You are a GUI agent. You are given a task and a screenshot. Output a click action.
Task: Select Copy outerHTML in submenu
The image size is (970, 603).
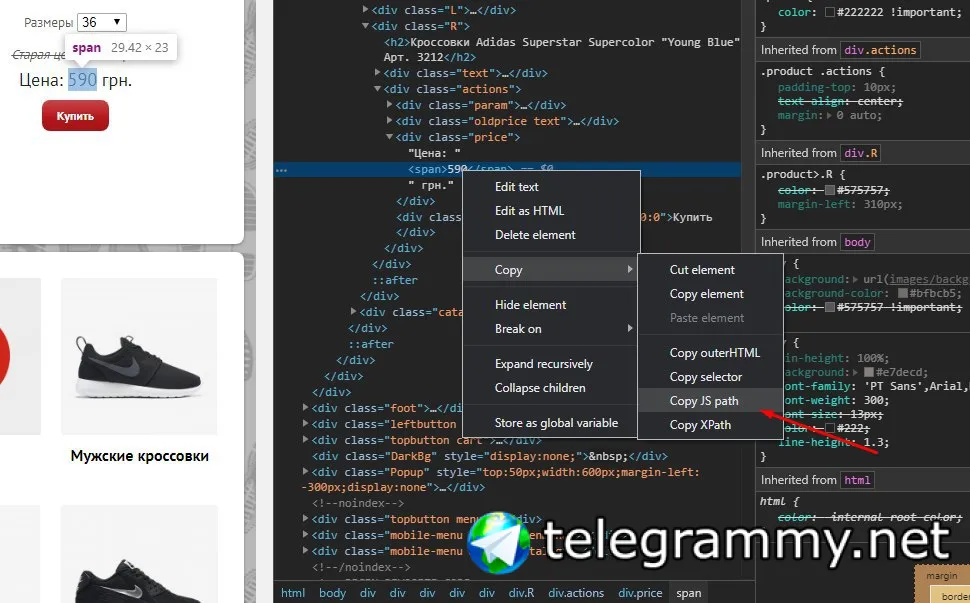(x=710, y=353)
